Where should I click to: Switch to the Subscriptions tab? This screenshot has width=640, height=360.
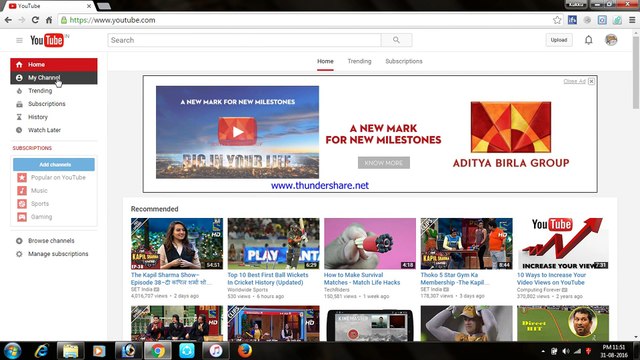pyautogui.click(x=404, y=61)
